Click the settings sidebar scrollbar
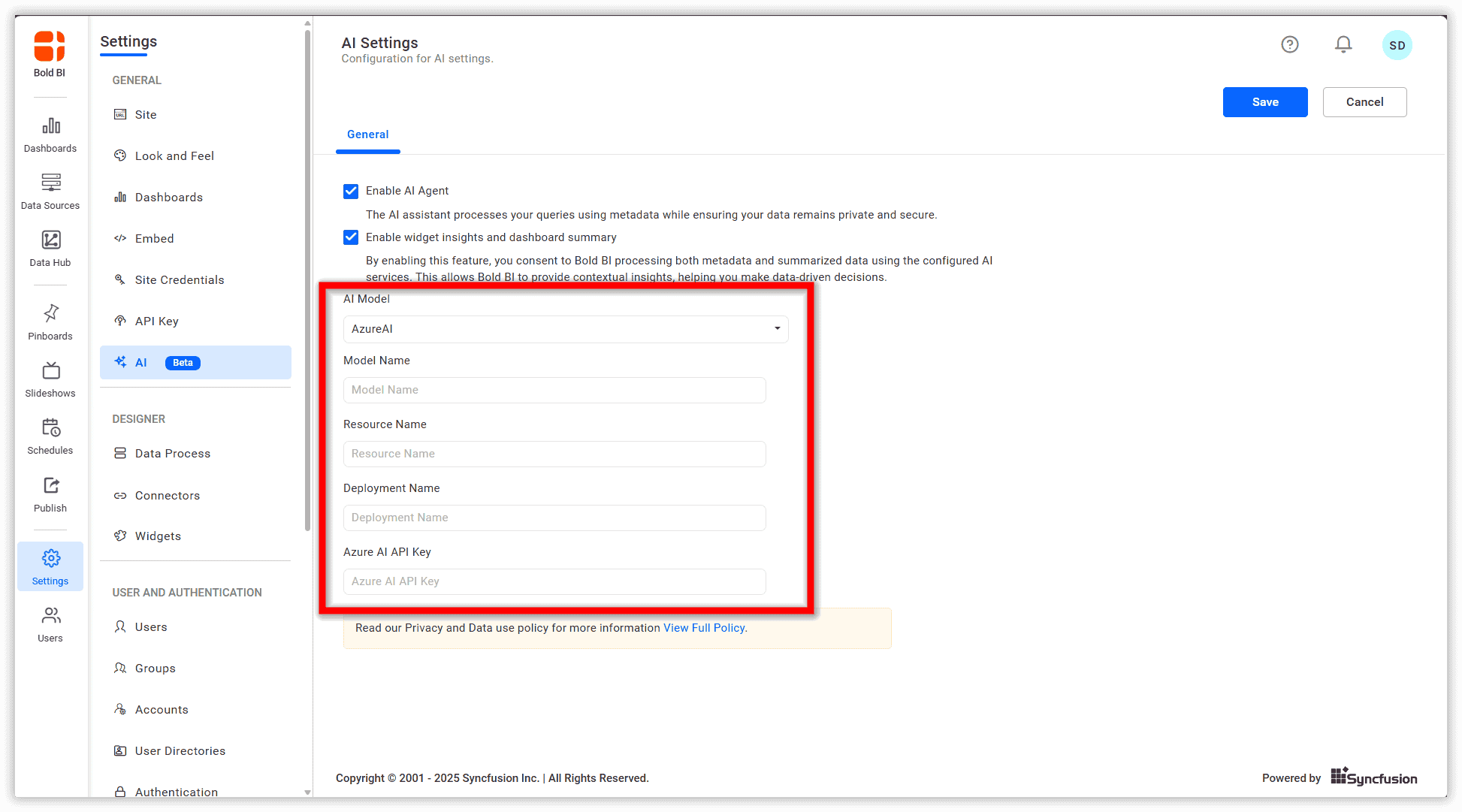Image resolution: width=1462 pixels, height=812 pixels. pos(307,279)
